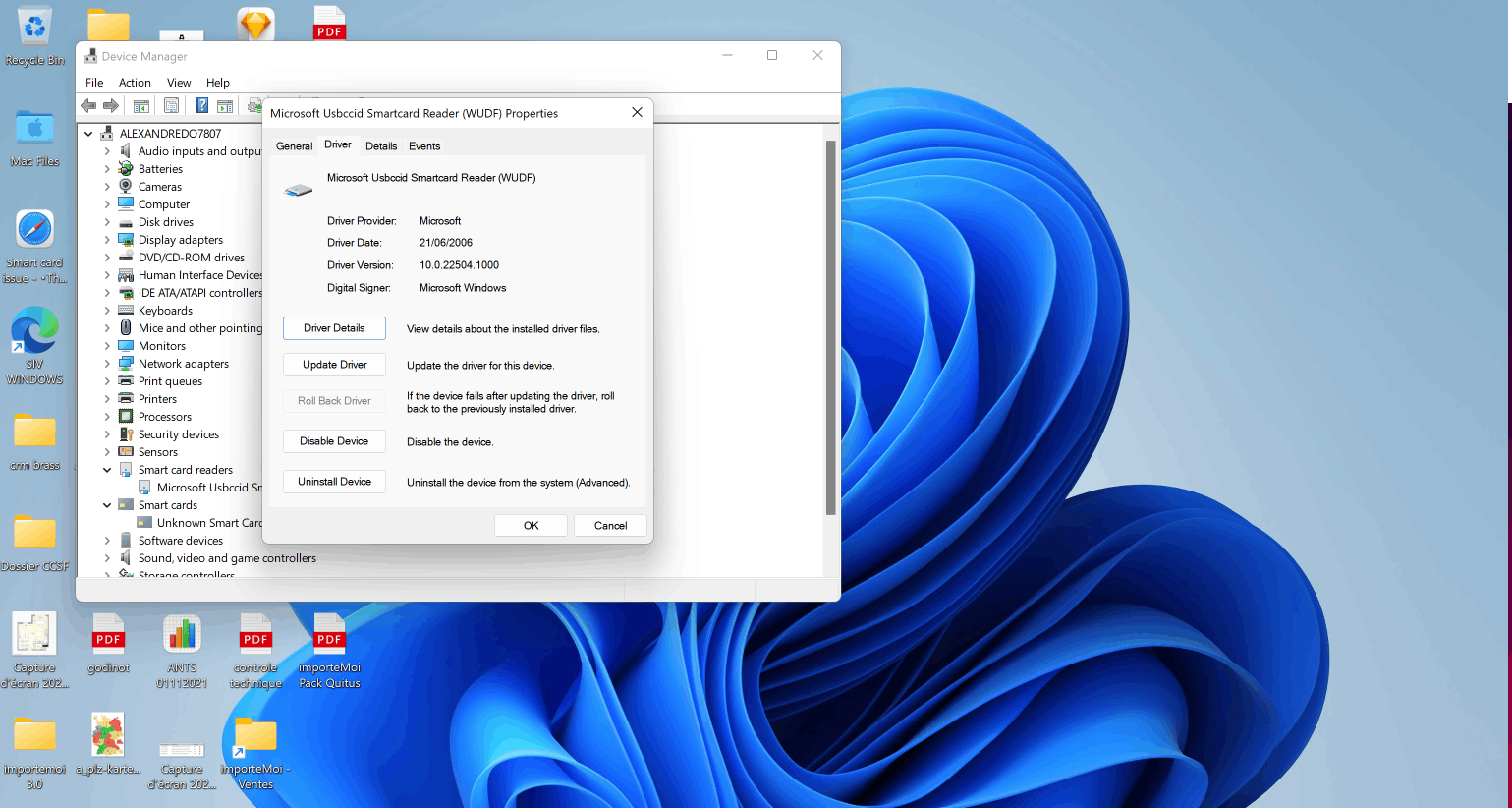Collapse the ALEXANDREDO7807 root node

tap(88, 133)
